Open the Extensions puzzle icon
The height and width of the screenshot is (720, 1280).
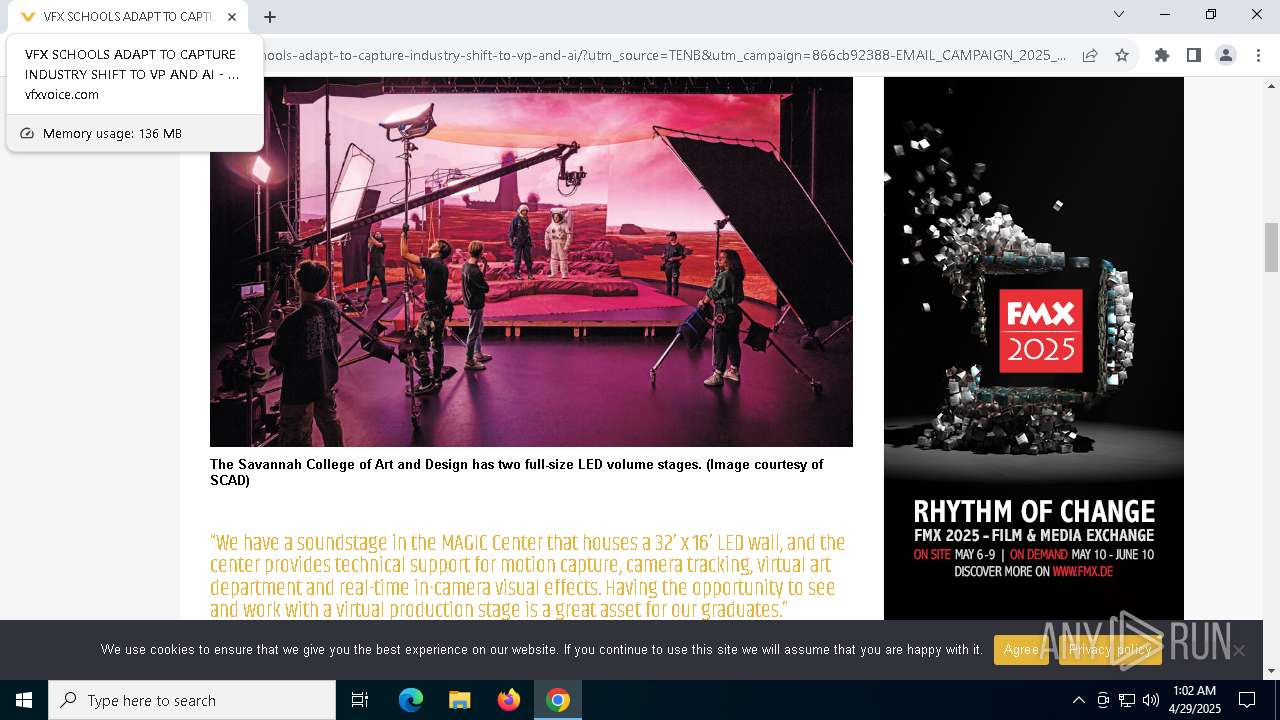[x=1162, y=55]
